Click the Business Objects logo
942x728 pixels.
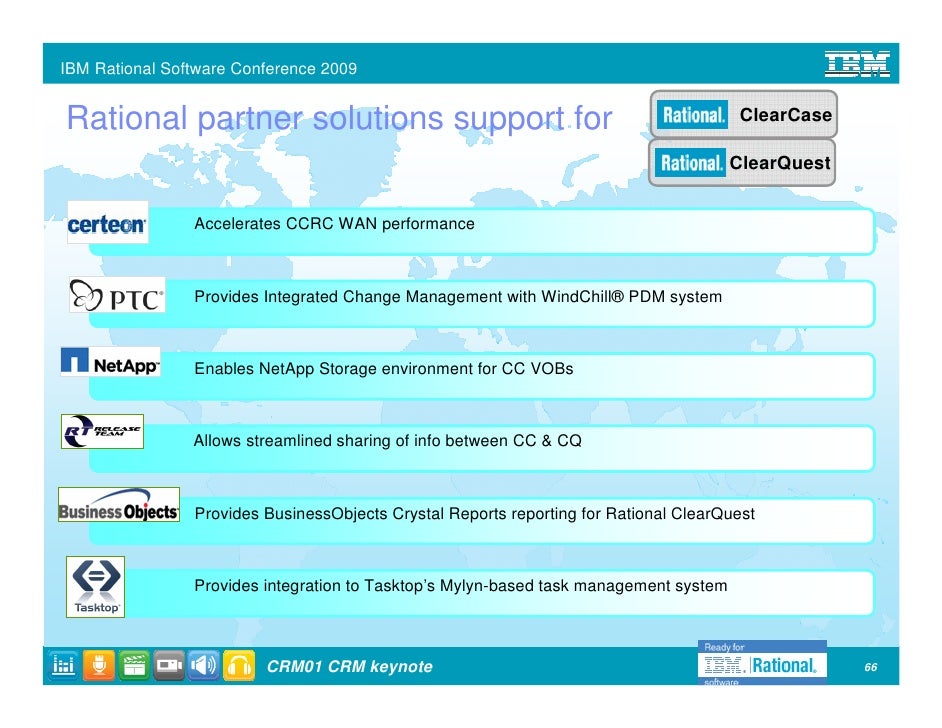pyautogui.click(x=119, y=505)
